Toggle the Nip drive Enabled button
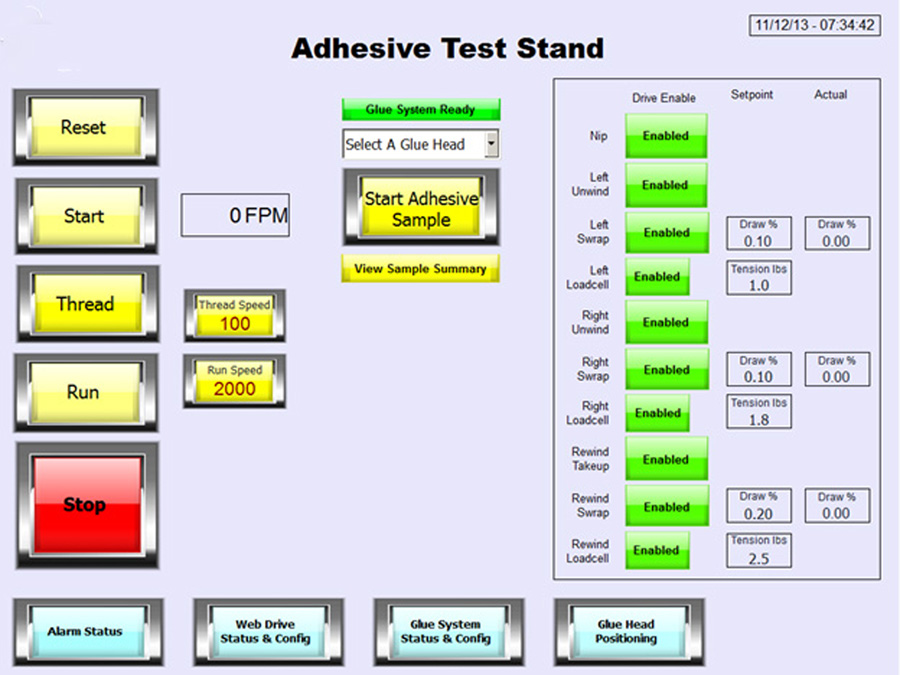This screenshot has height=675, width=900. coord(666,136)
